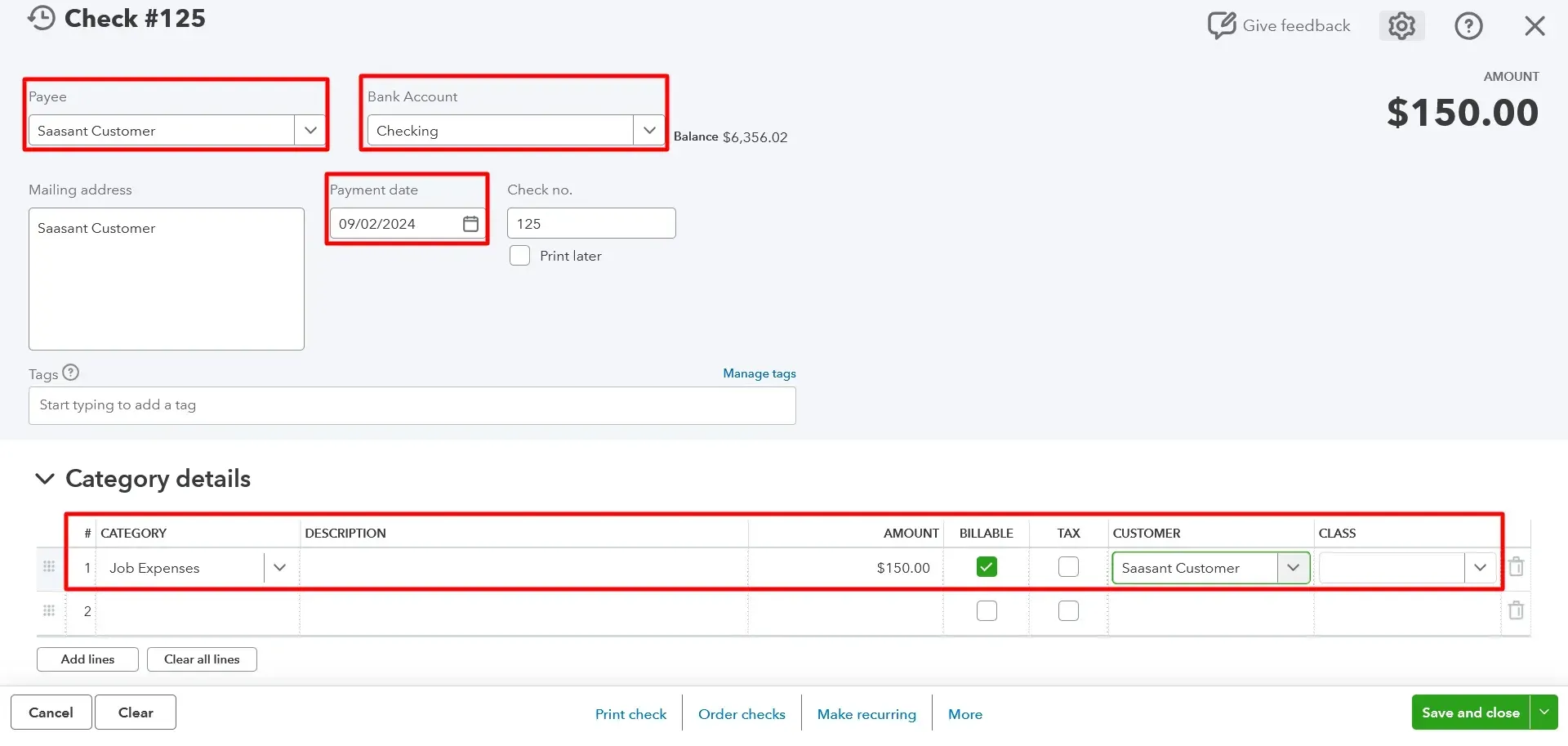Click the Manage tags link
The width and height of the screenshot is (1568, 746).
point(759,373)
